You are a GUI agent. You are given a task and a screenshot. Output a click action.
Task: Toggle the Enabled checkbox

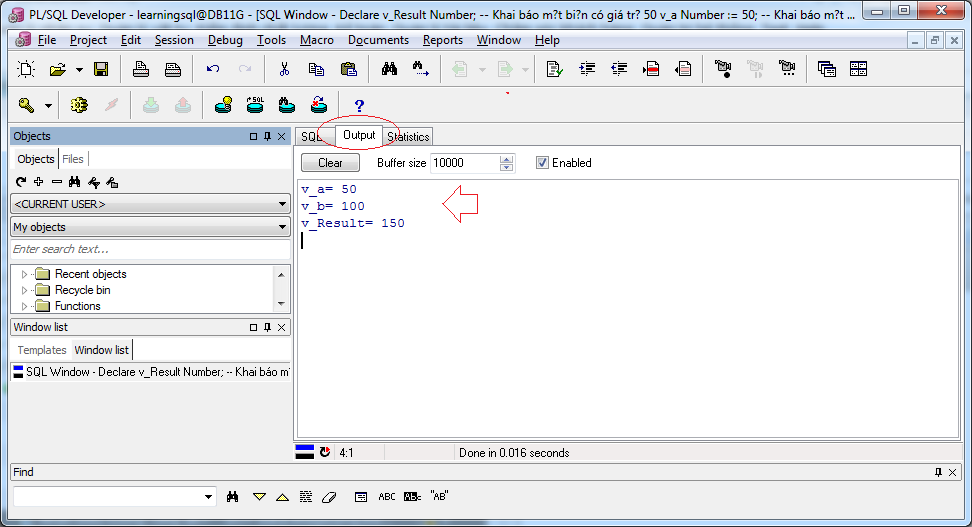click(542, 162)
